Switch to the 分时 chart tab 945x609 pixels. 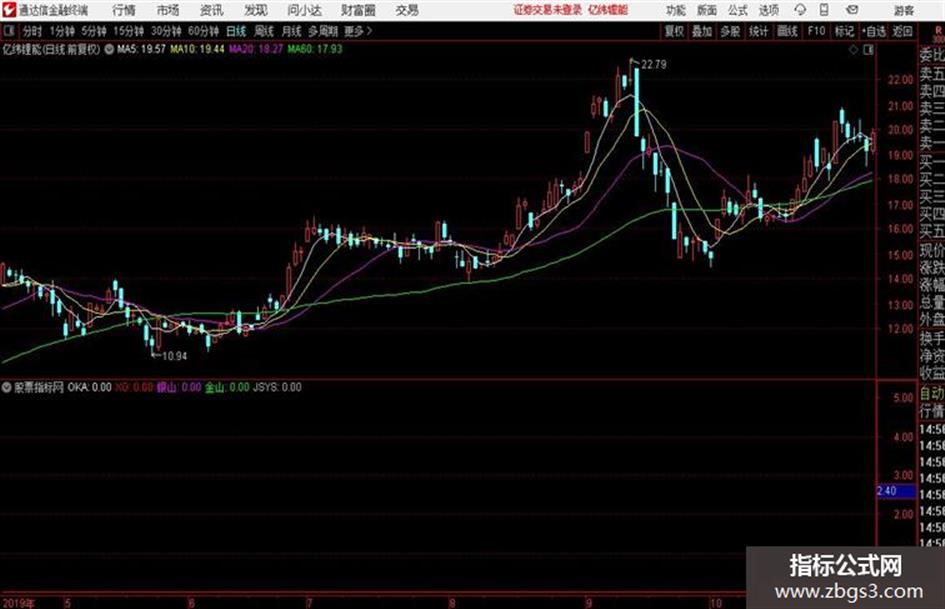point(32,31)
